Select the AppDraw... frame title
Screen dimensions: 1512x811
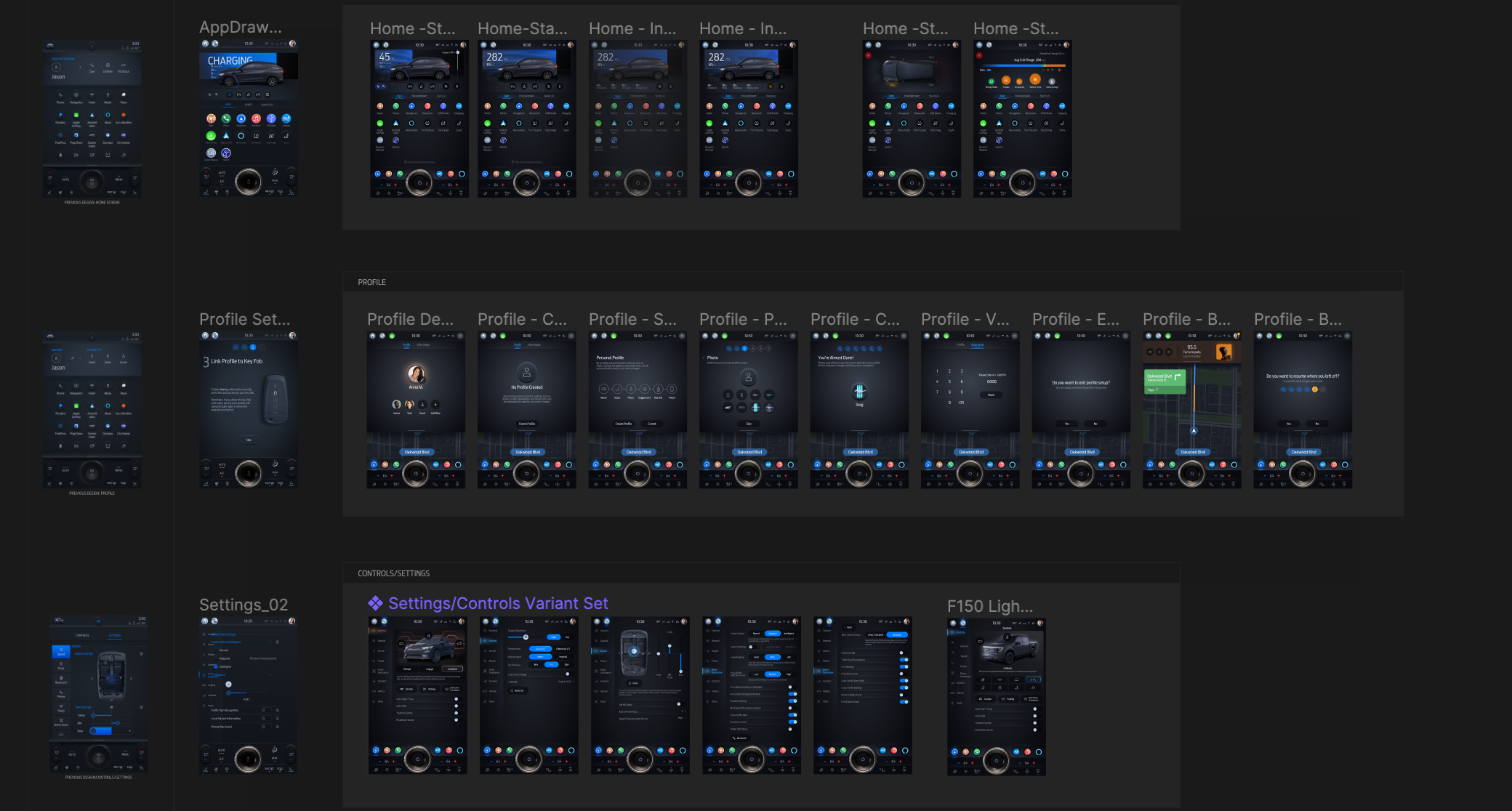[x=240, y=27]
